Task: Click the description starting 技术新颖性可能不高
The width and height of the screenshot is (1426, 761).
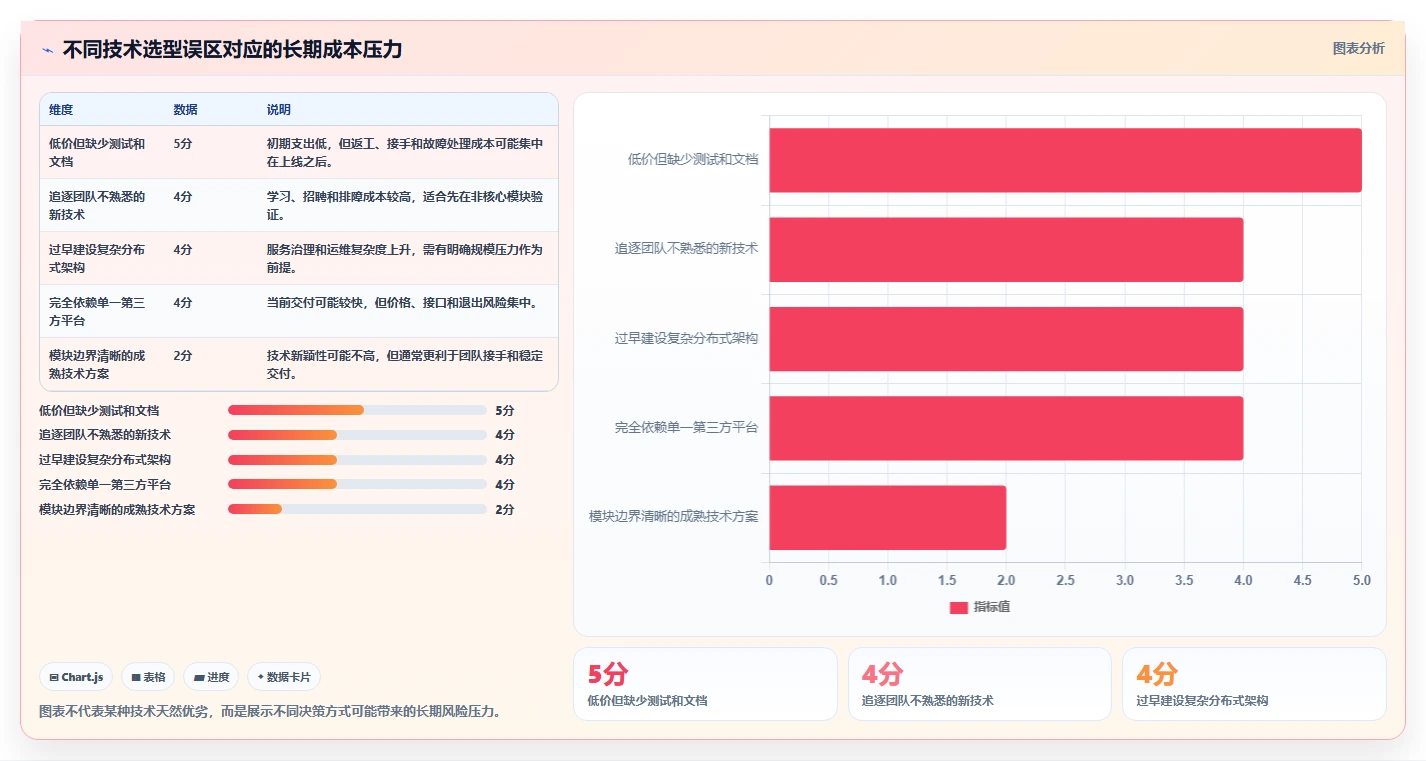Action: point(405,364)
